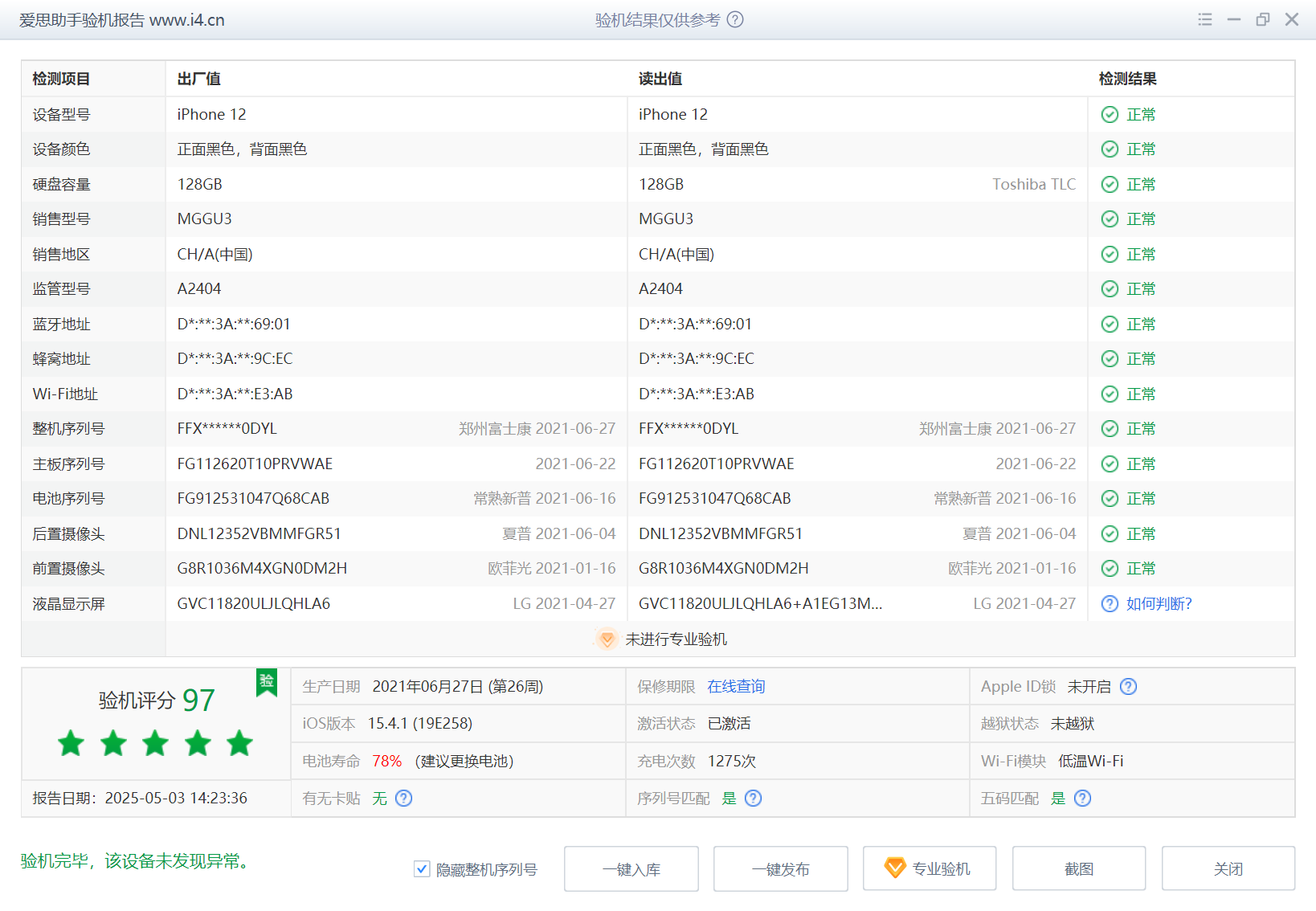Image resolution: width=1316 pixels, height=911 pixels.
Task: Click the iOS version 15.4.1 (19E258)
Action: [x=420, y=724]
